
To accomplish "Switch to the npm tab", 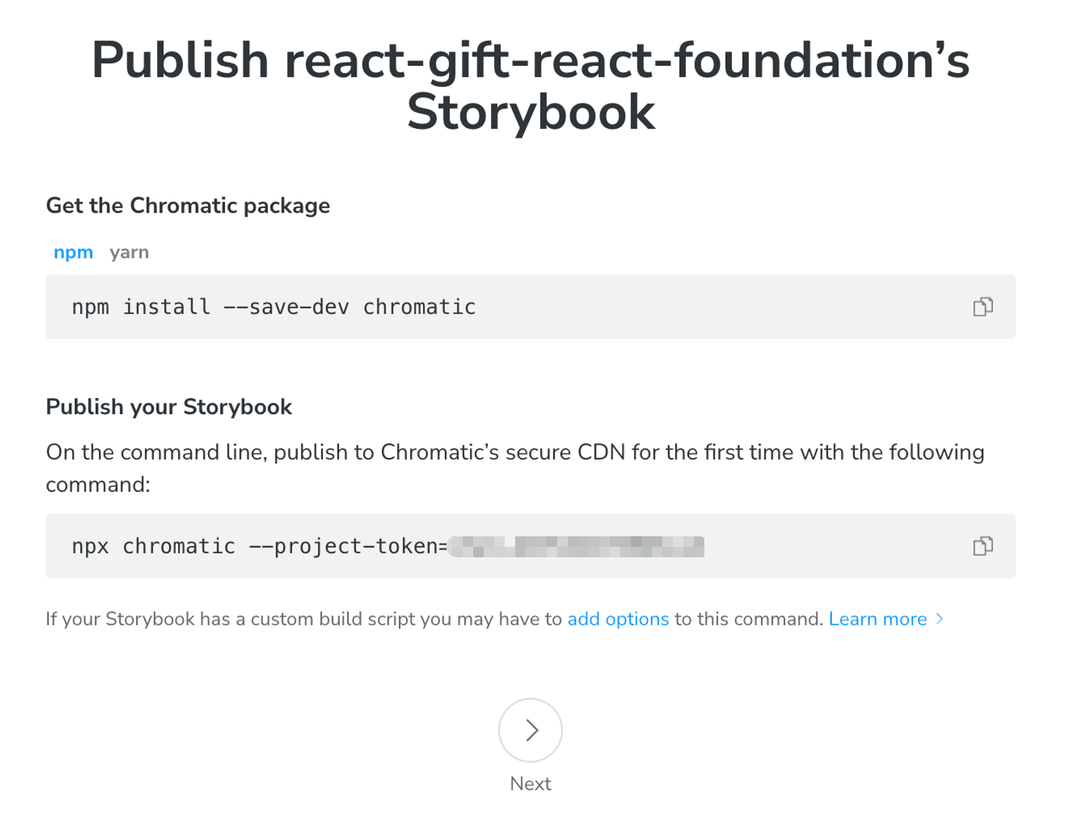I will click(73, 252).
